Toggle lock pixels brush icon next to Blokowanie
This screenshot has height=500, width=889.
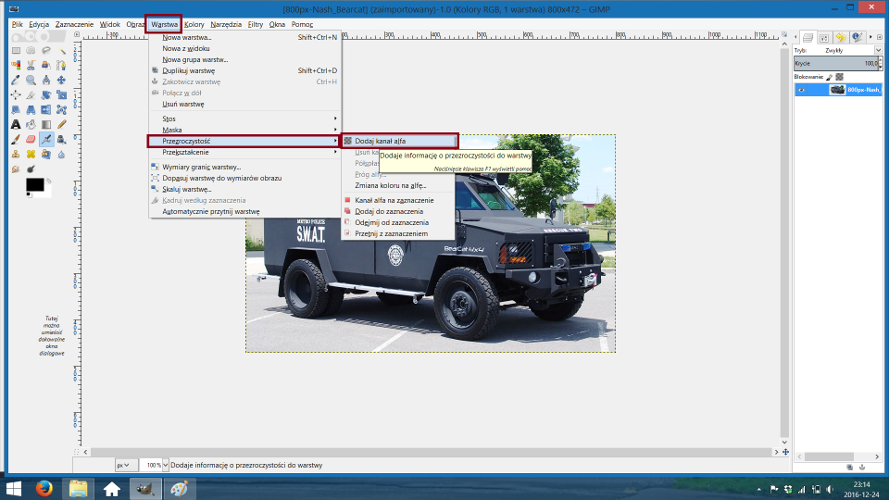829,77
